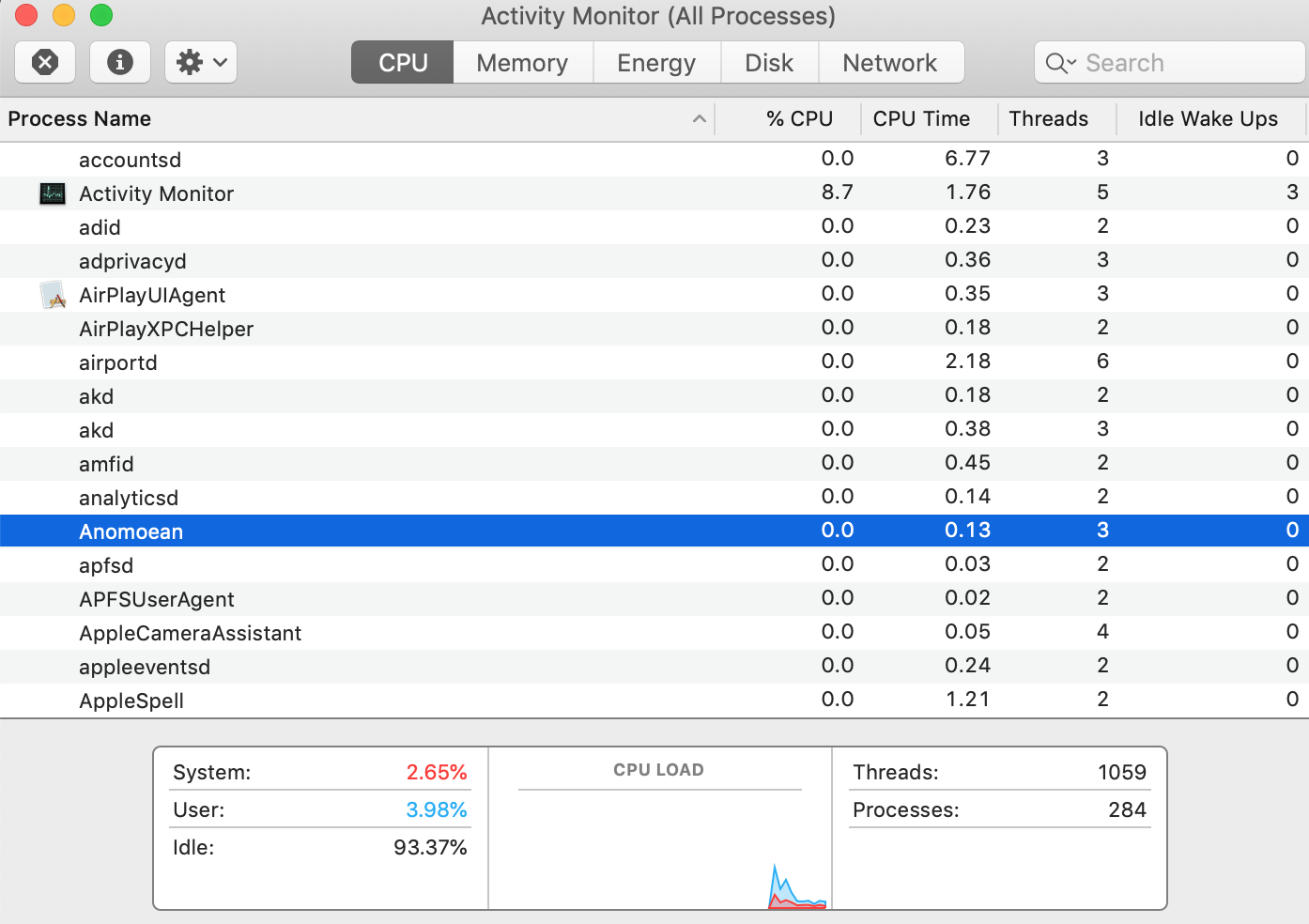Click the Threads total 1059
The width and height of the screenshot is (1309, 924).
[1122, 772]
